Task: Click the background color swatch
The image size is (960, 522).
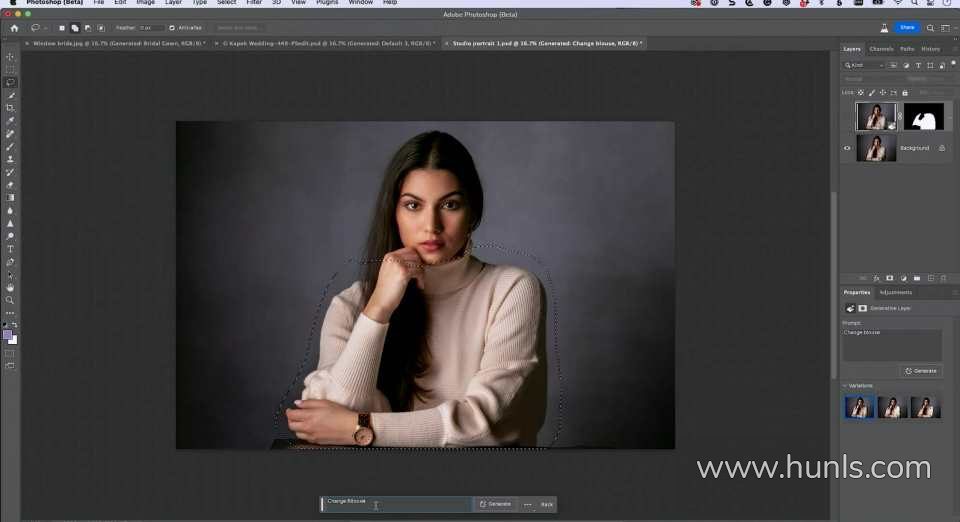Action: 13,341
